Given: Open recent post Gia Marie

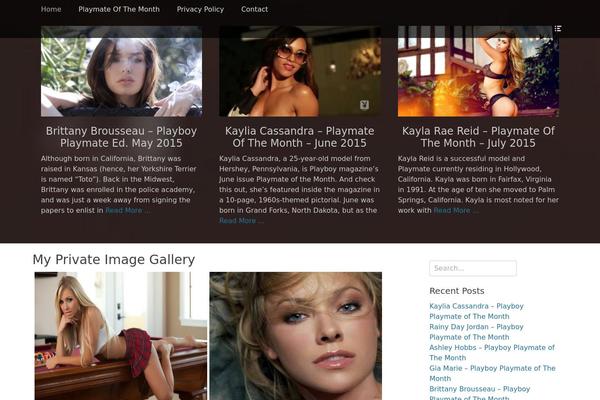Looking at the screenshot, I should (492, 373).
